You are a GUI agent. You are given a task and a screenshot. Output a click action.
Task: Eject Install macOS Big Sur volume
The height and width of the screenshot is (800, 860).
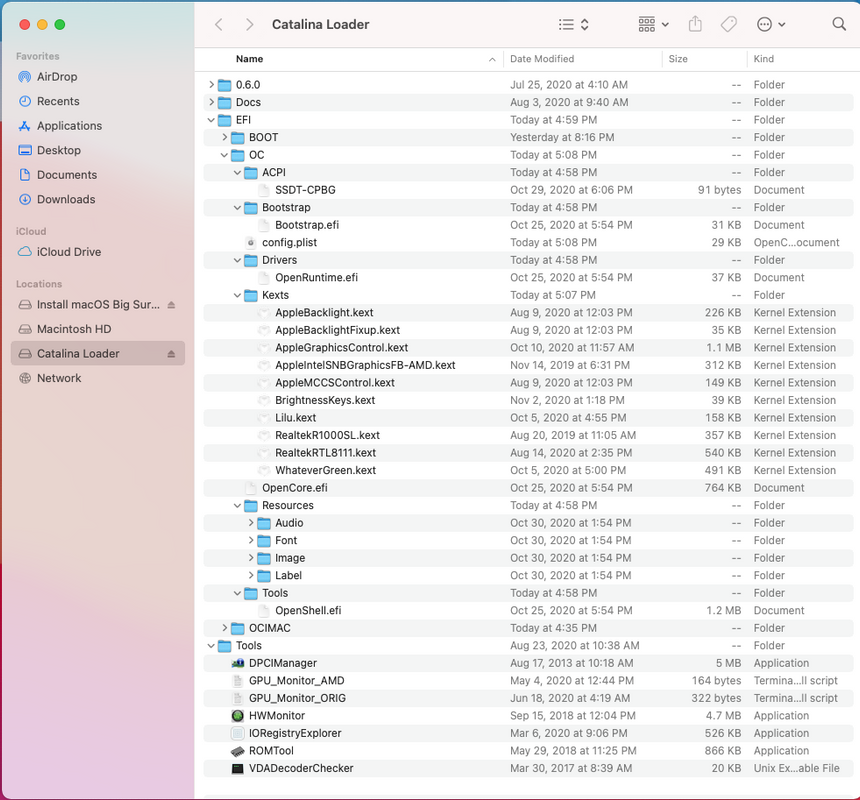click(x=171, y=305)
